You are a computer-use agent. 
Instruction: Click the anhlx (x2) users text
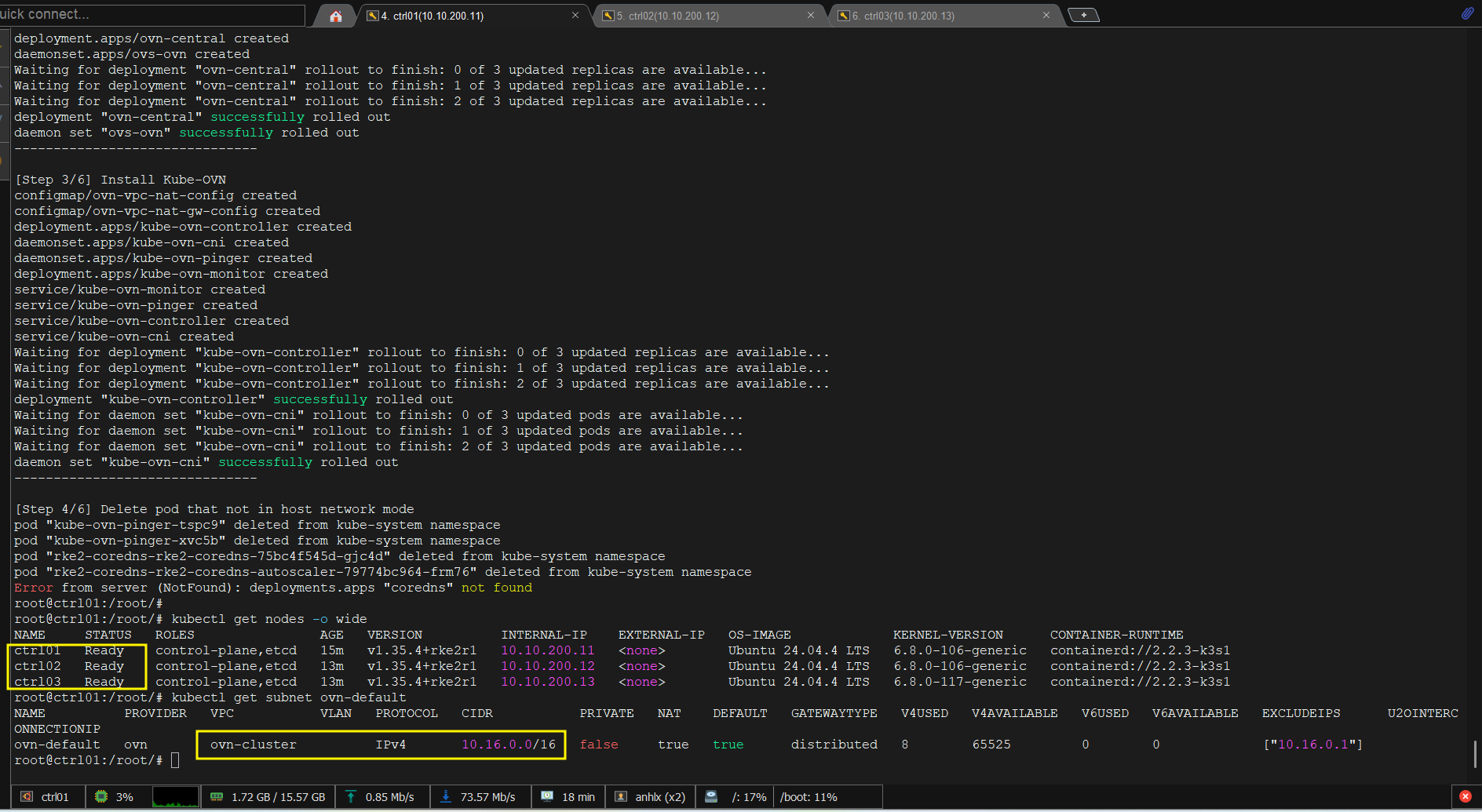[x=660, y=797]
